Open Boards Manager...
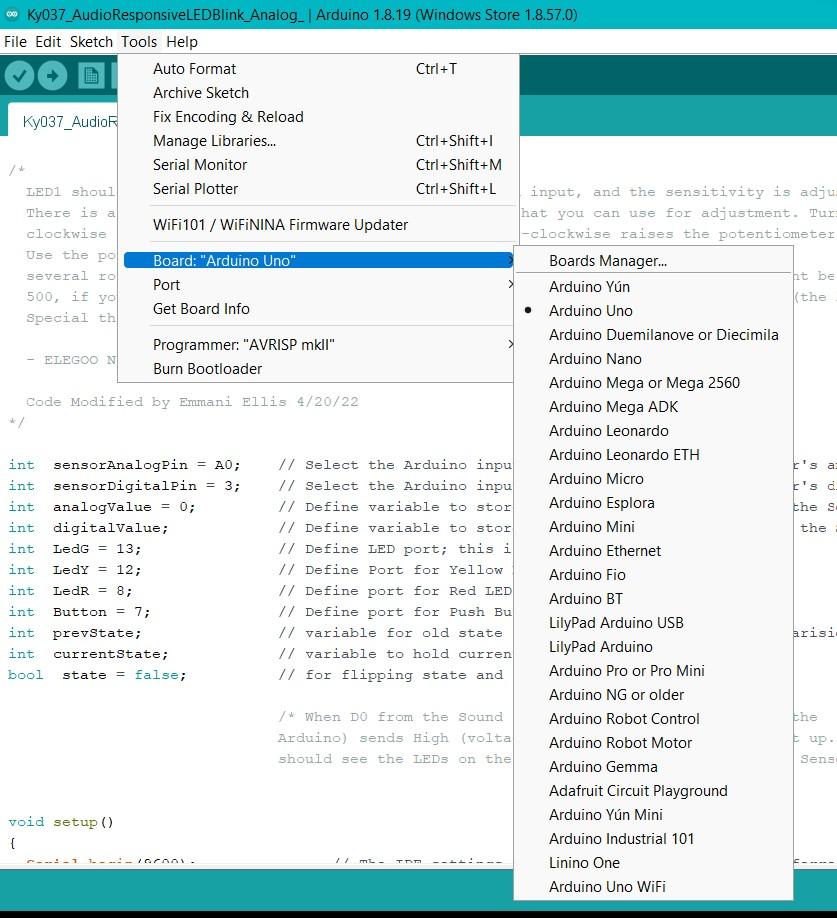This screenshot has height=918, width=837. (653, 261)
